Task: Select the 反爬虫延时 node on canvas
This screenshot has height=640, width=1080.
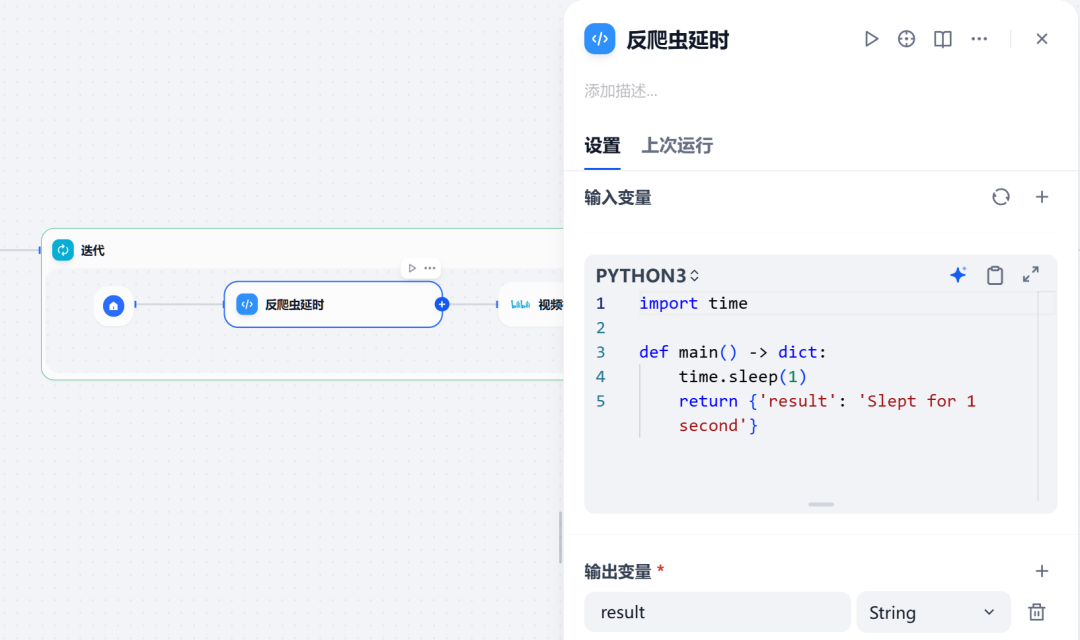Action: (333, 304)
